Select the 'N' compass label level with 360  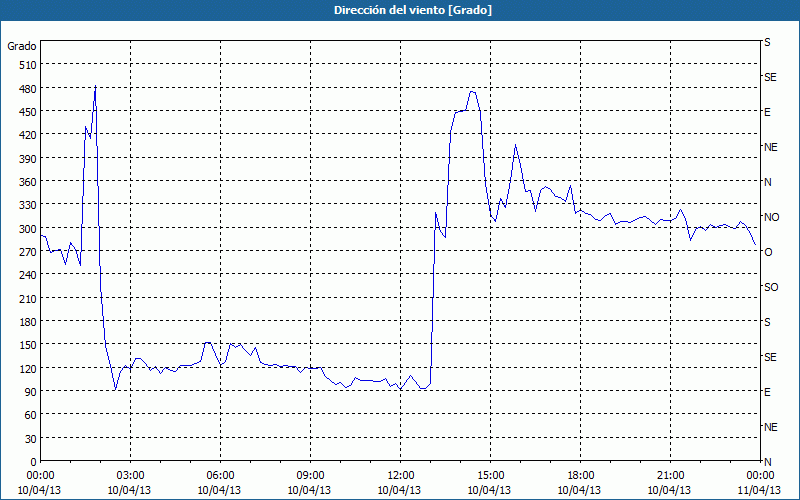pyautogui.click(x=767, y=182)
